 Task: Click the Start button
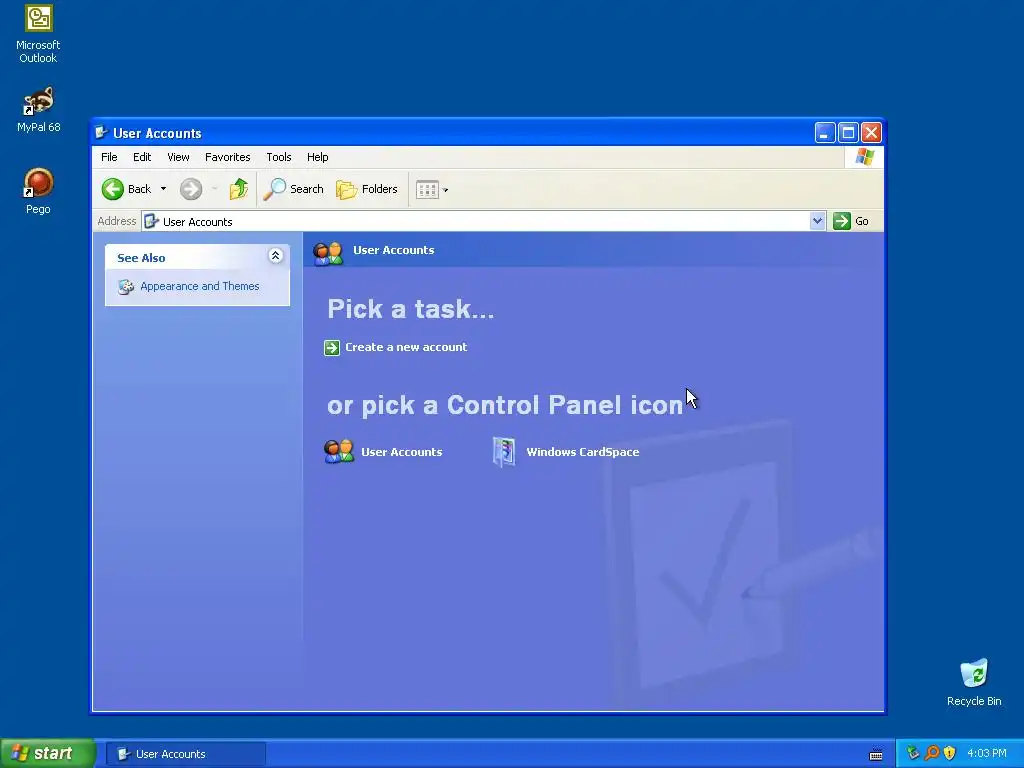[47, 754]
